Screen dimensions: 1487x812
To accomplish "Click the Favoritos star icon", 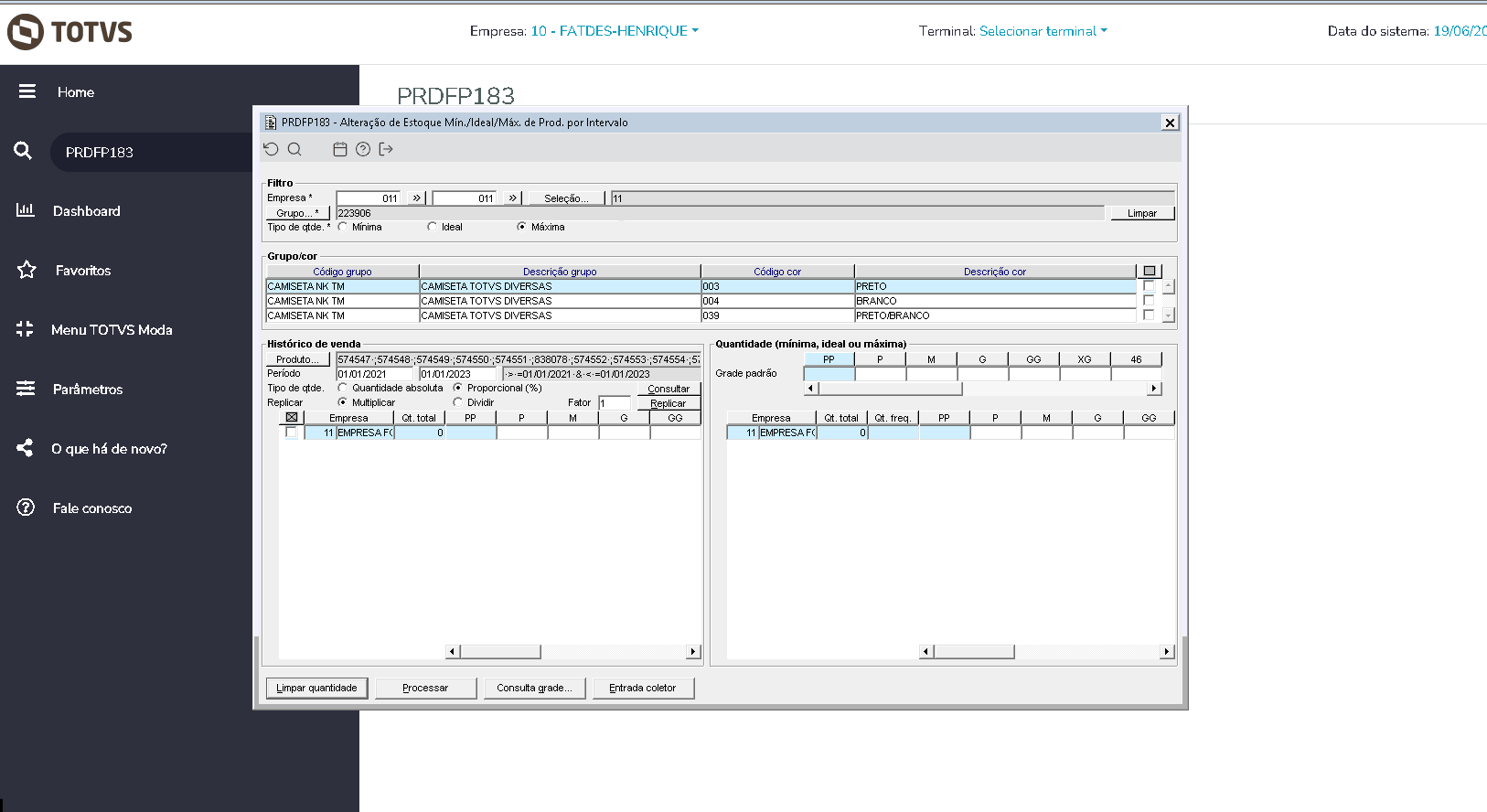I will (x=27, y=270).
